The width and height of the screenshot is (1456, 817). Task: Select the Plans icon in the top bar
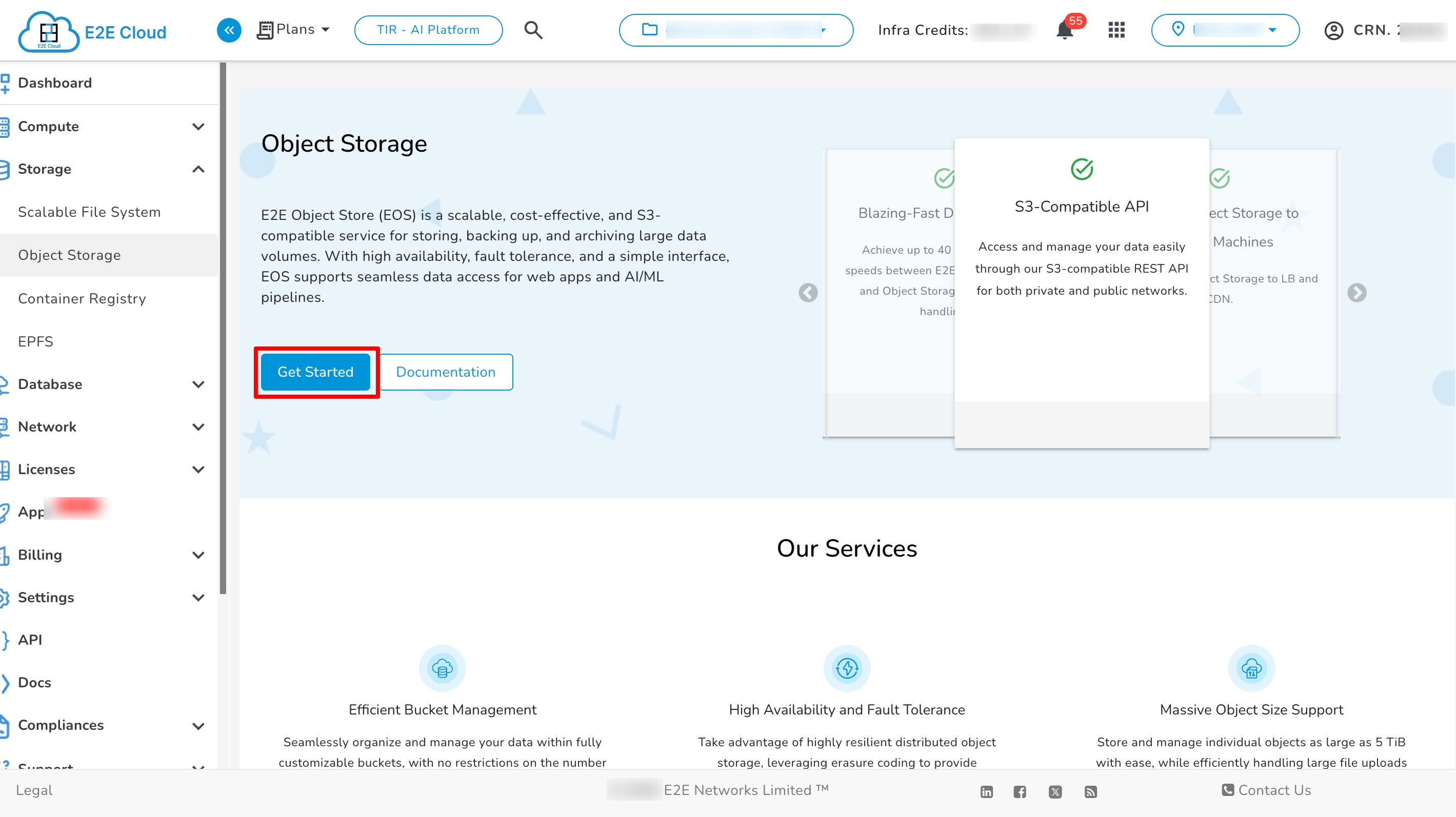(x=266, y=29)
